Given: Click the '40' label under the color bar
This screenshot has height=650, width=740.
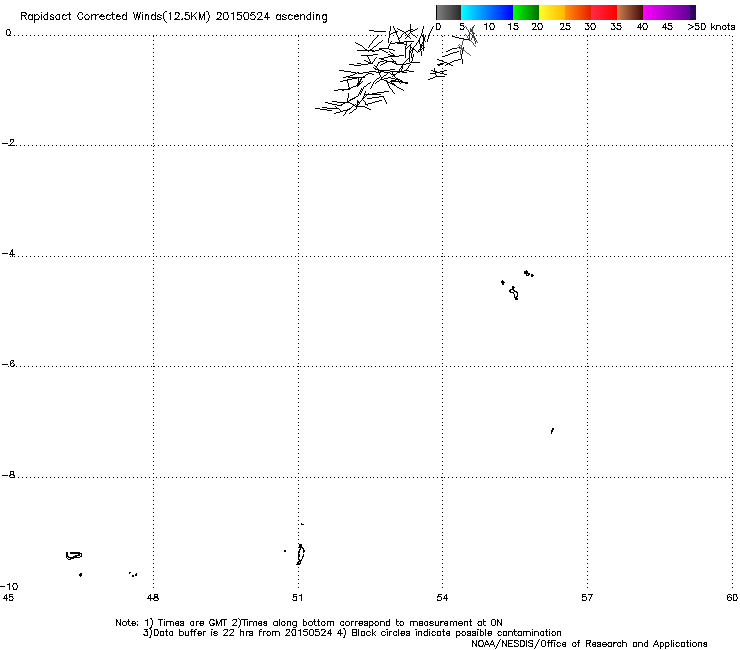Looking at the screenshot, I should (x=642, y=27).
